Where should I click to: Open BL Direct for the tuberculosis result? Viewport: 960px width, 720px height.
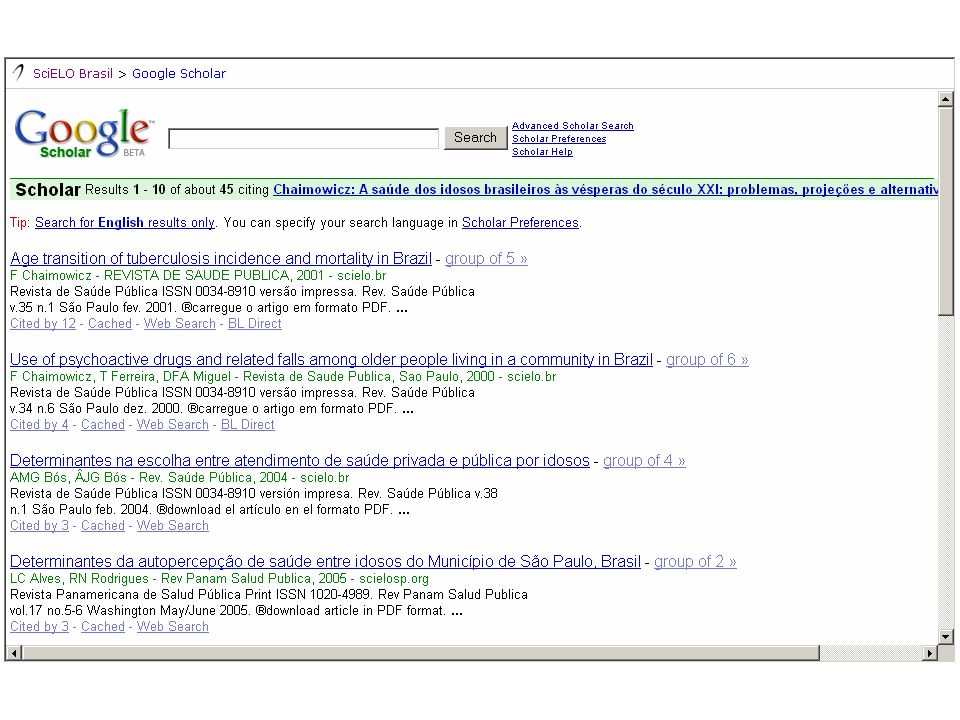[255, 323]
